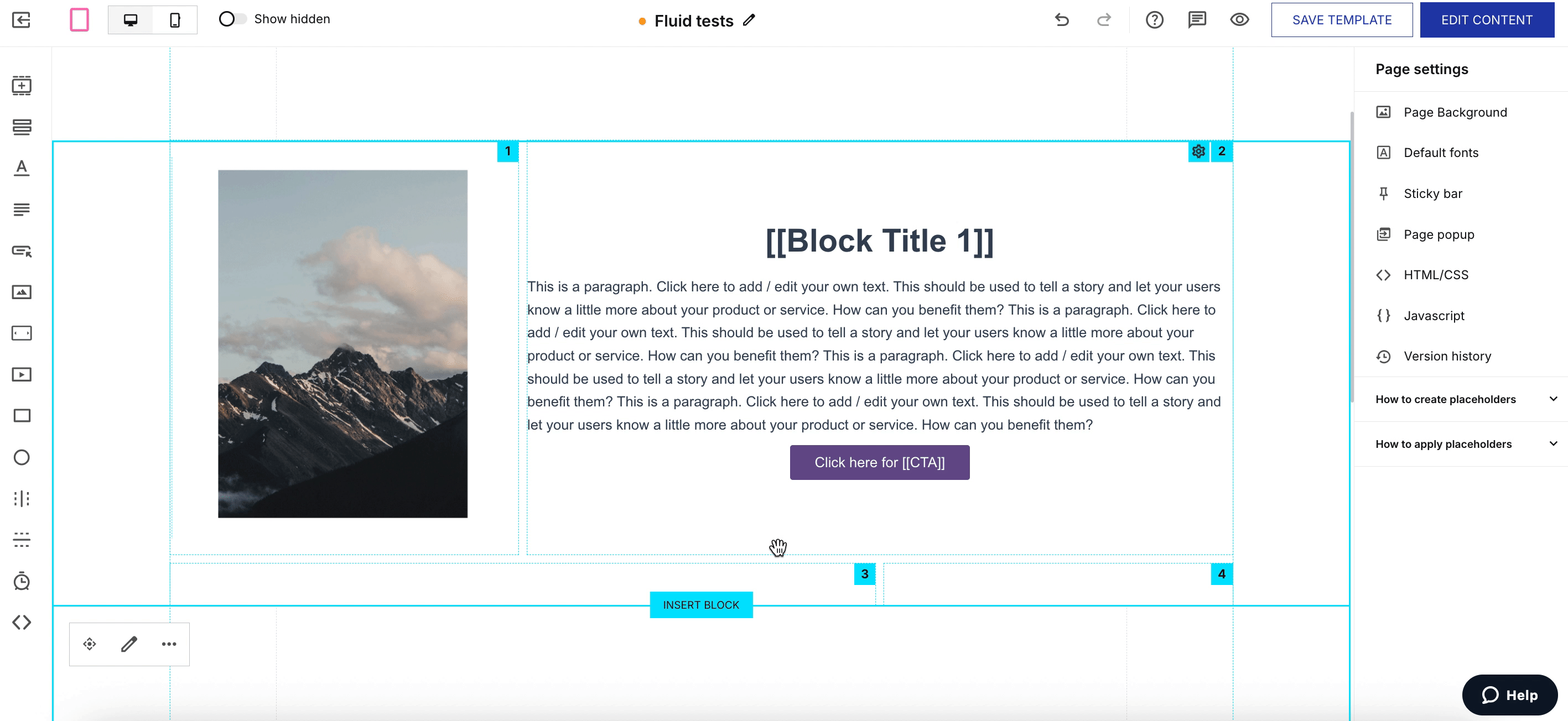
Task: Toggle the Show hidden switch
Action: coord(232,19)
